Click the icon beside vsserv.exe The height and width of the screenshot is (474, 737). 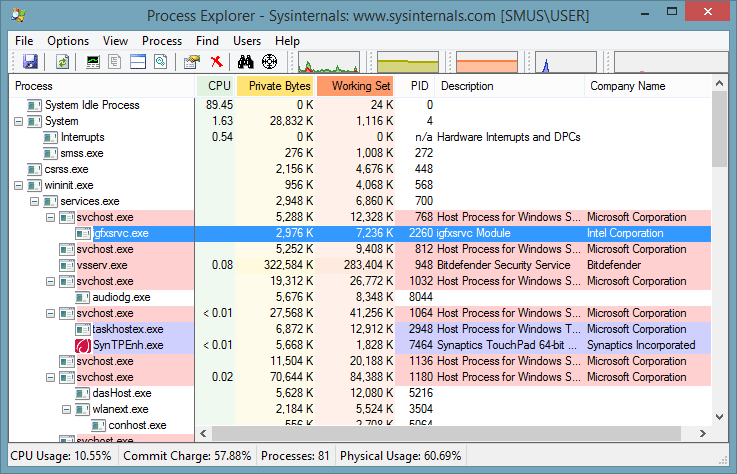[67, 265]
